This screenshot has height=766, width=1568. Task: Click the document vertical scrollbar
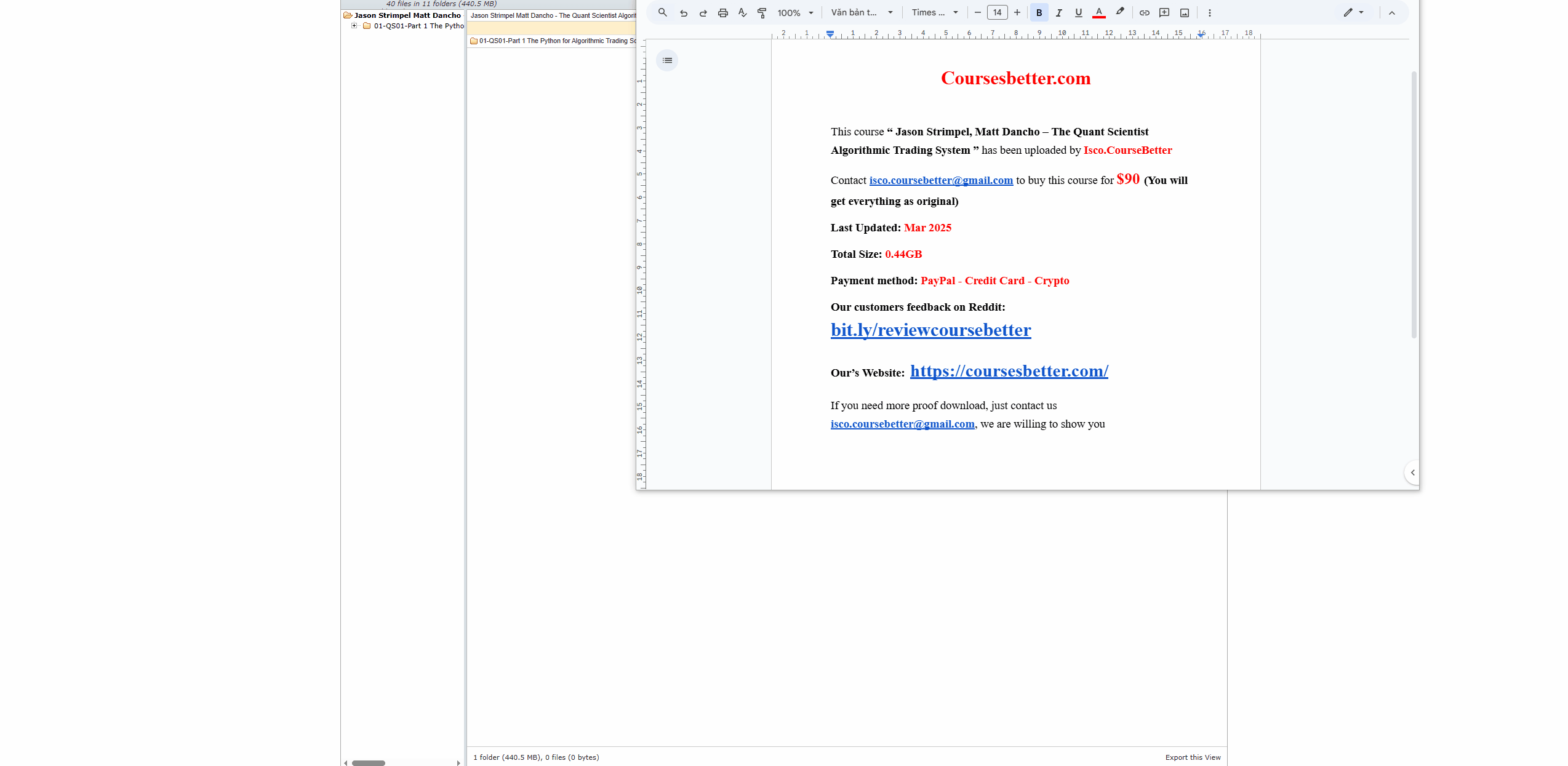click(1414, 204)
